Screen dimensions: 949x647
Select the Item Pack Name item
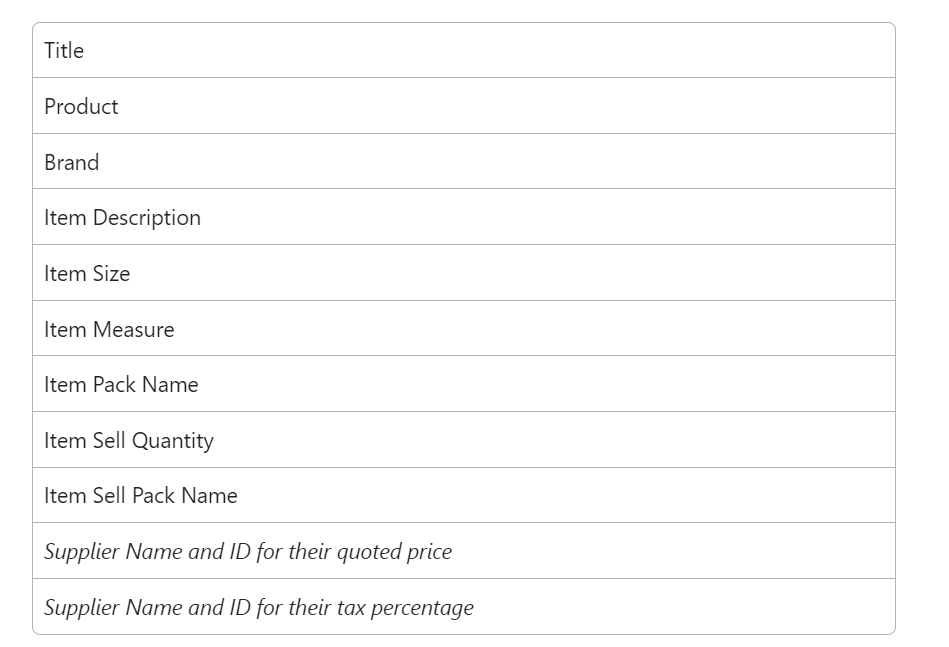tap(464, 384)
